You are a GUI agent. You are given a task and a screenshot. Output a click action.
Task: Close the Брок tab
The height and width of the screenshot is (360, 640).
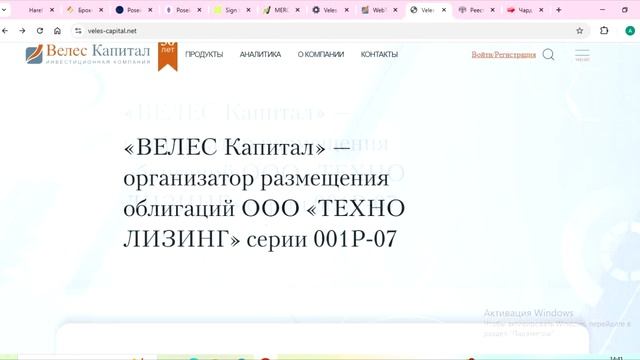101,10
